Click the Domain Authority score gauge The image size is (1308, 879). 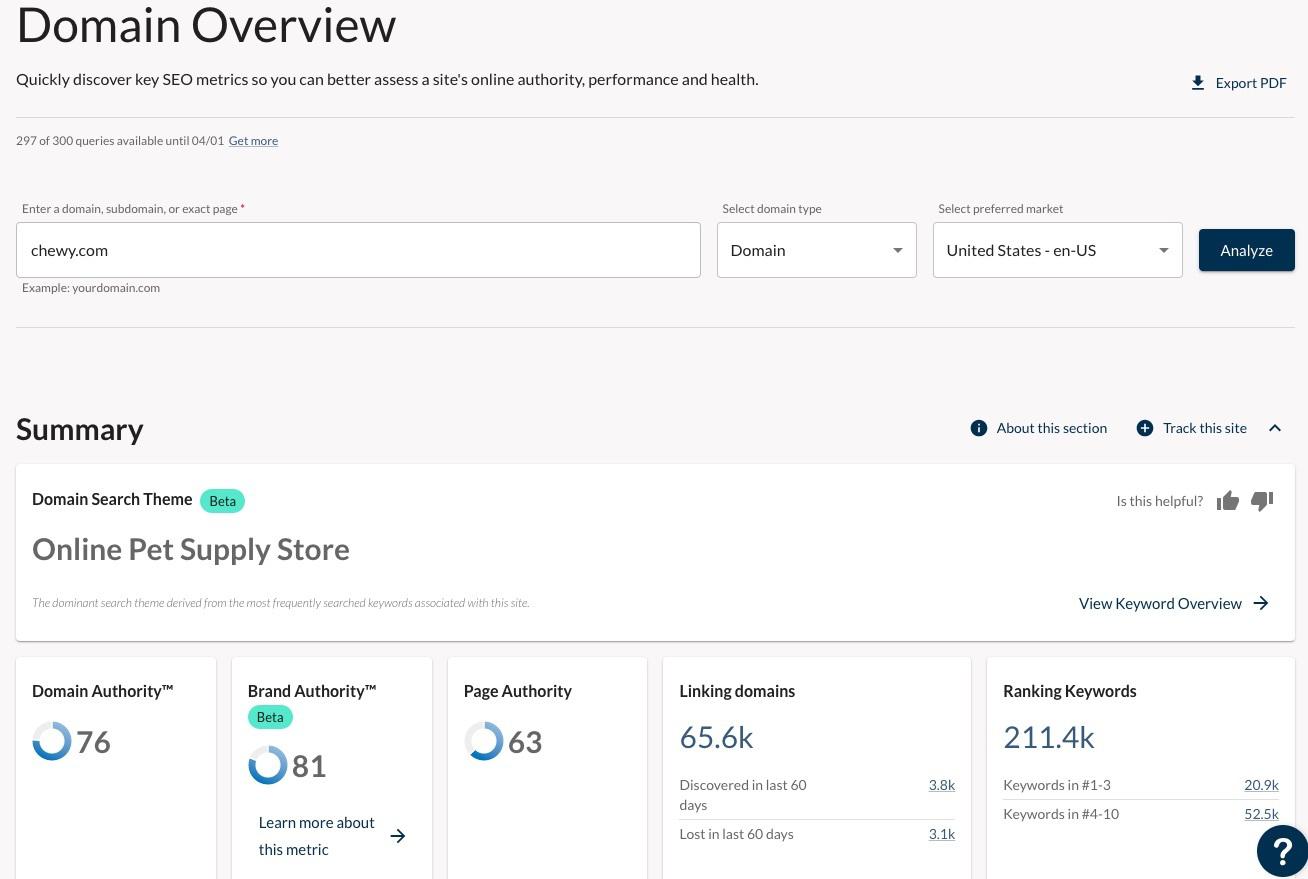[x=52, y=741]
